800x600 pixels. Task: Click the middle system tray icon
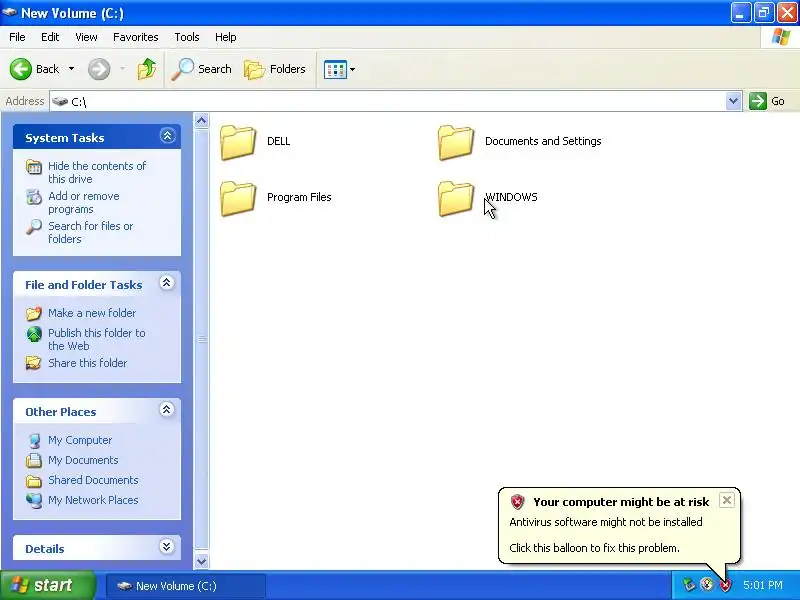(707, 585)
